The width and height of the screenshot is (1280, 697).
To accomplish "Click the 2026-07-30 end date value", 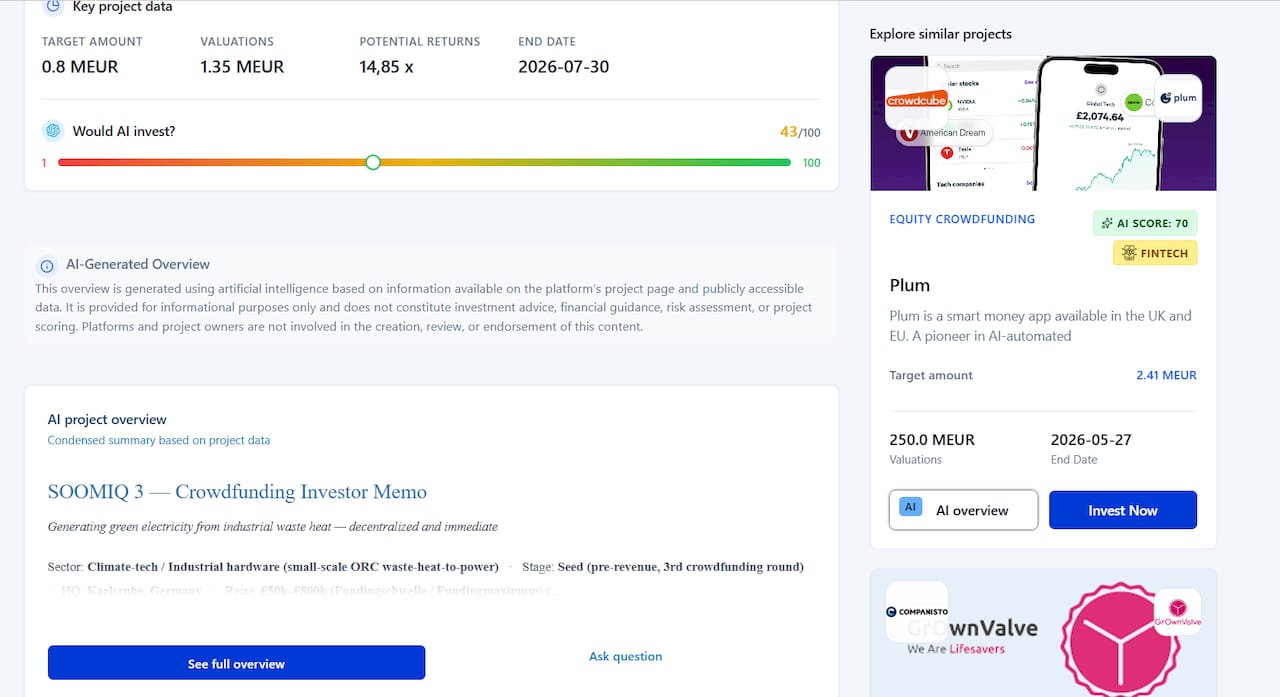I will 563,67.
